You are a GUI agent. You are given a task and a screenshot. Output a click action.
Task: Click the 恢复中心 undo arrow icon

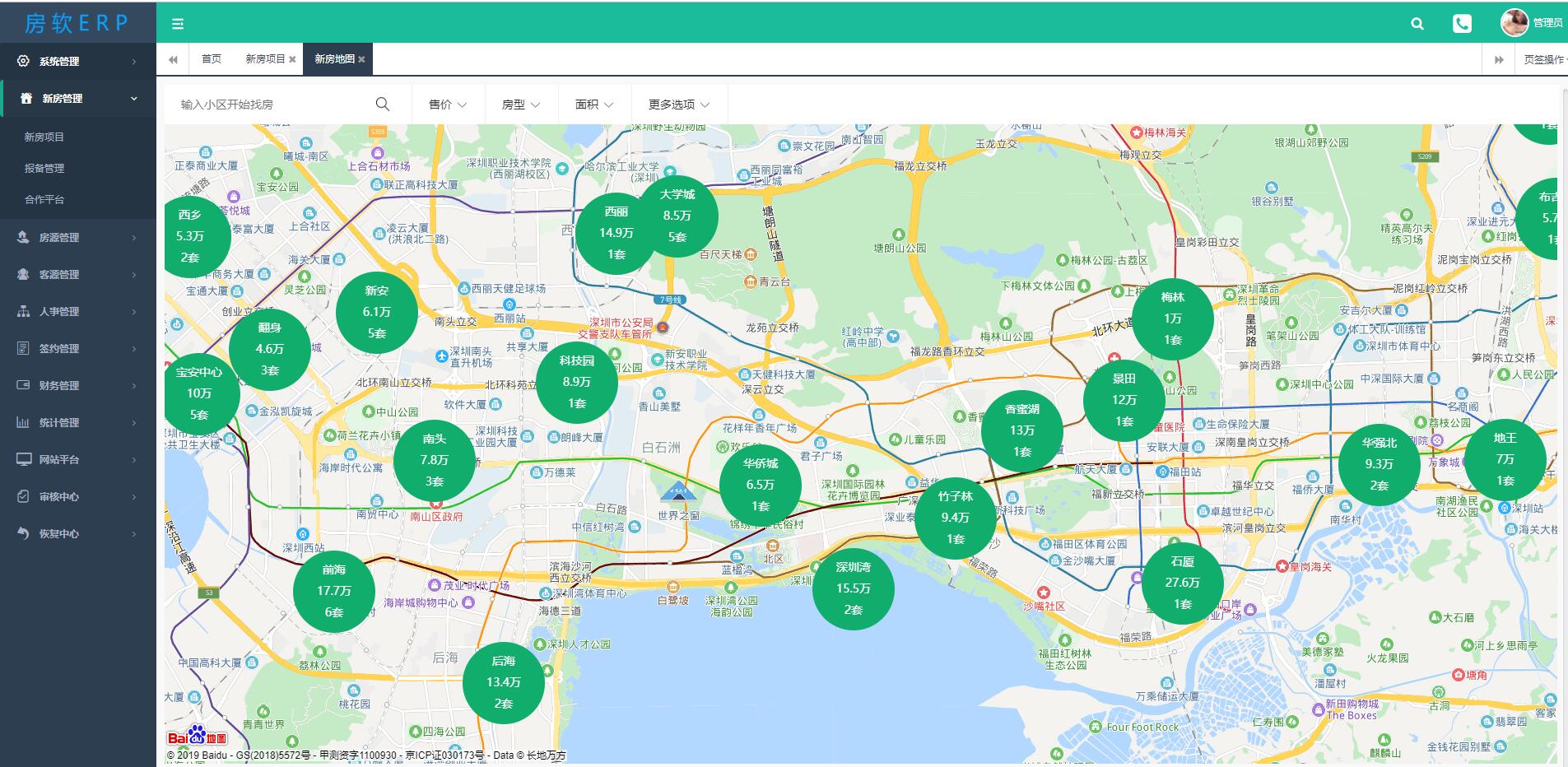point(23,533)
